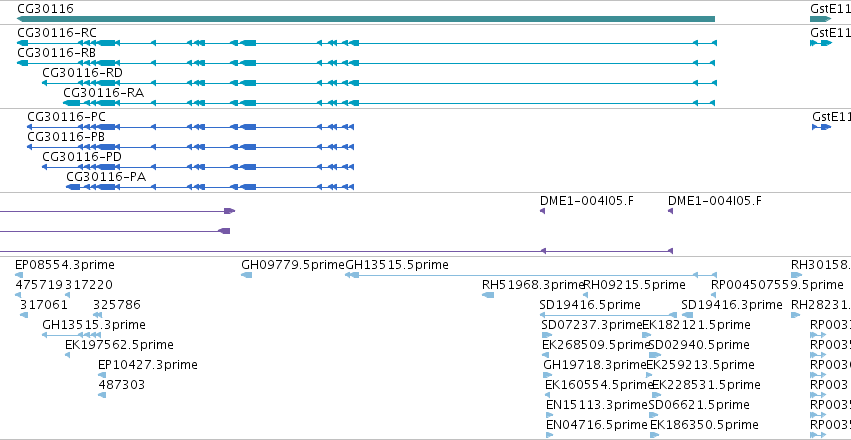Select protein label CG30116-PC
The height and width of the screenshot is (440, 851).
click(x=67, y=117)
